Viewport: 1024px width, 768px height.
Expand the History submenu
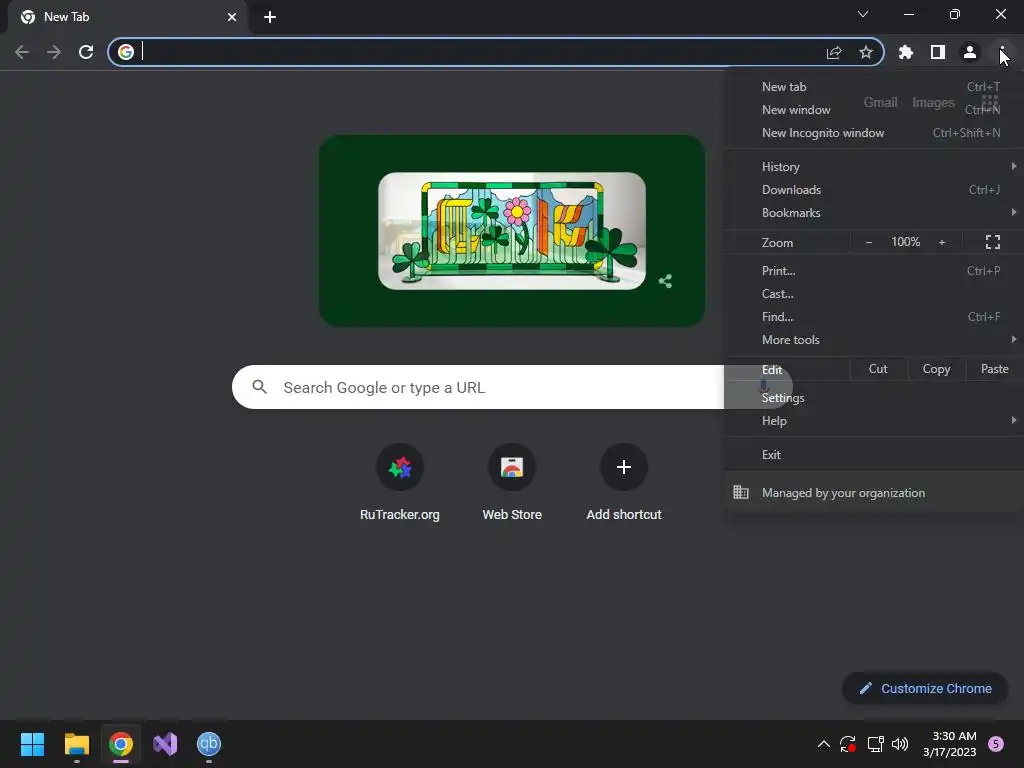pyautogui.click(x=874, y=167)
